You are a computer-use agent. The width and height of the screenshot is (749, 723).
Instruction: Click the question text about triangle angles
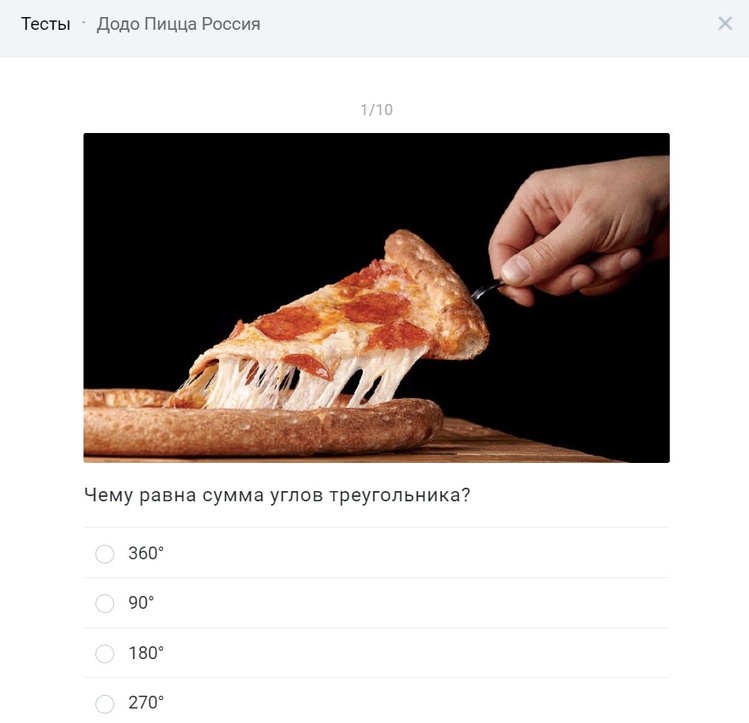coord(277,495)
